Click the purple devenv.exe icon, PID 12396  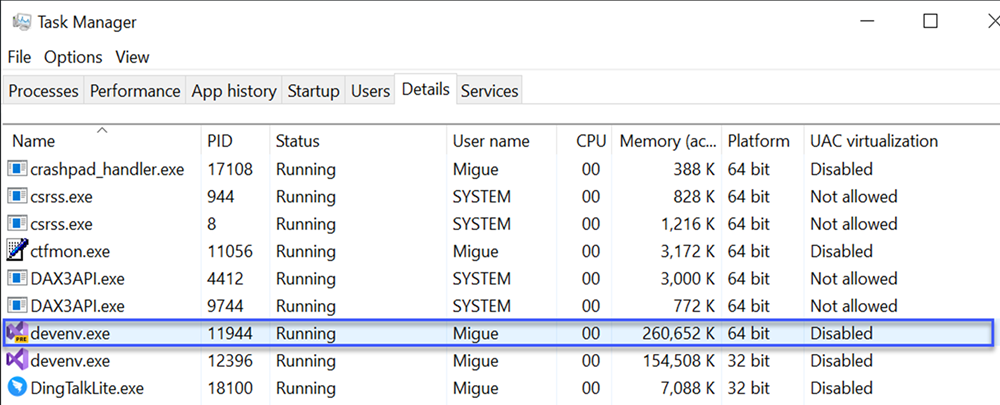tap(17, 360)
